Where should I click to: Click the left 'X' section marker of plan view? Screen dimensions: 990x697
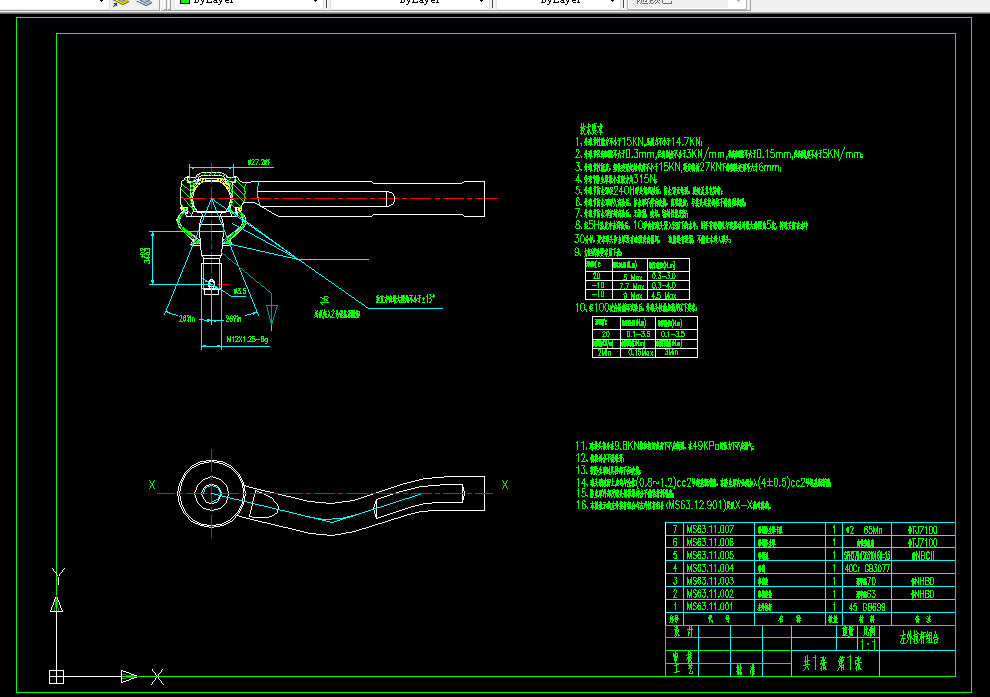click(152, 485)
